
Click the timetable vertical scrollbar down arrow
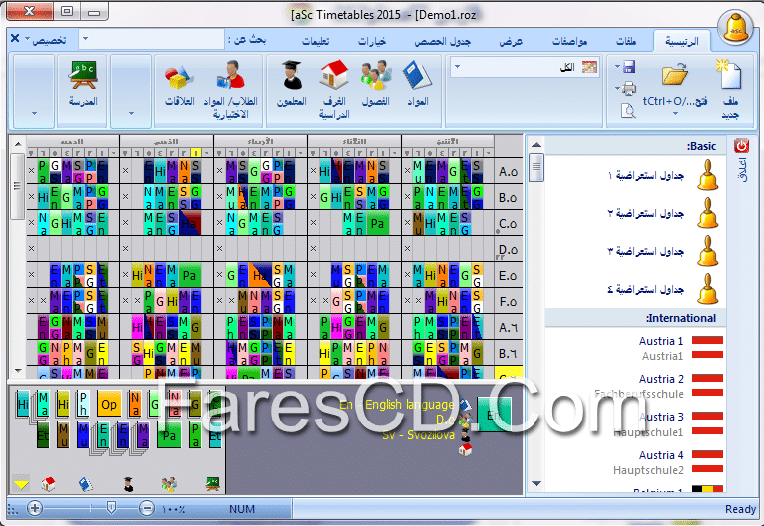click(18, 371)
